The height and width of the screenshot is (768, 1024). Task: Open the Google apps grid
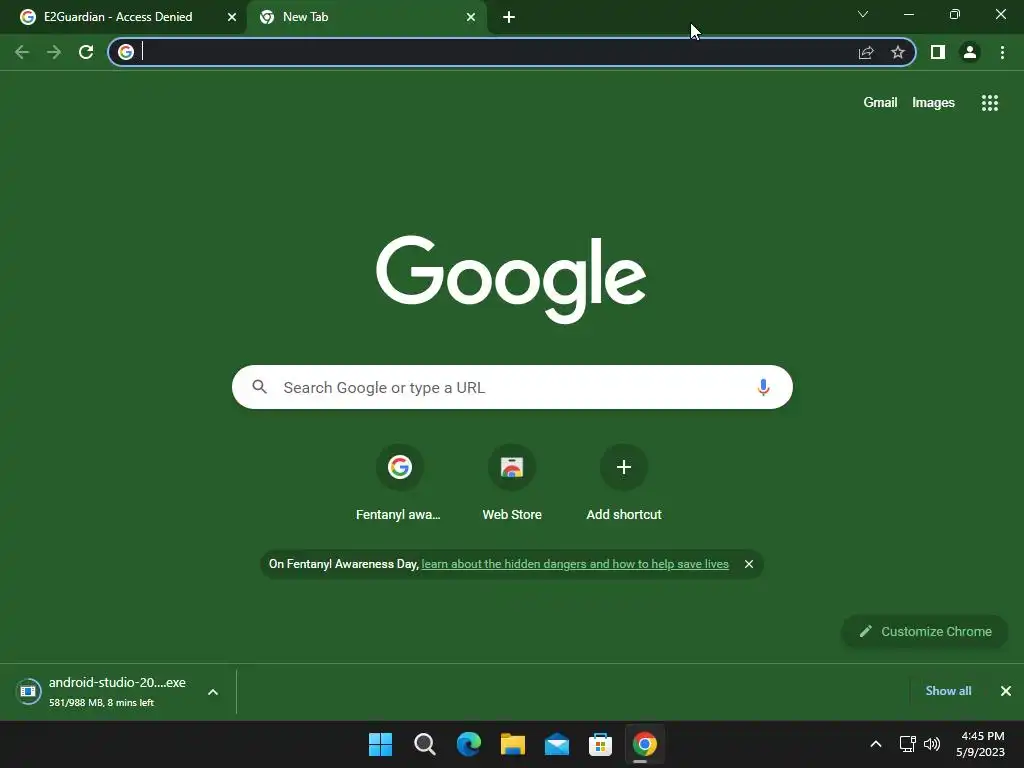tap(990, 103)
